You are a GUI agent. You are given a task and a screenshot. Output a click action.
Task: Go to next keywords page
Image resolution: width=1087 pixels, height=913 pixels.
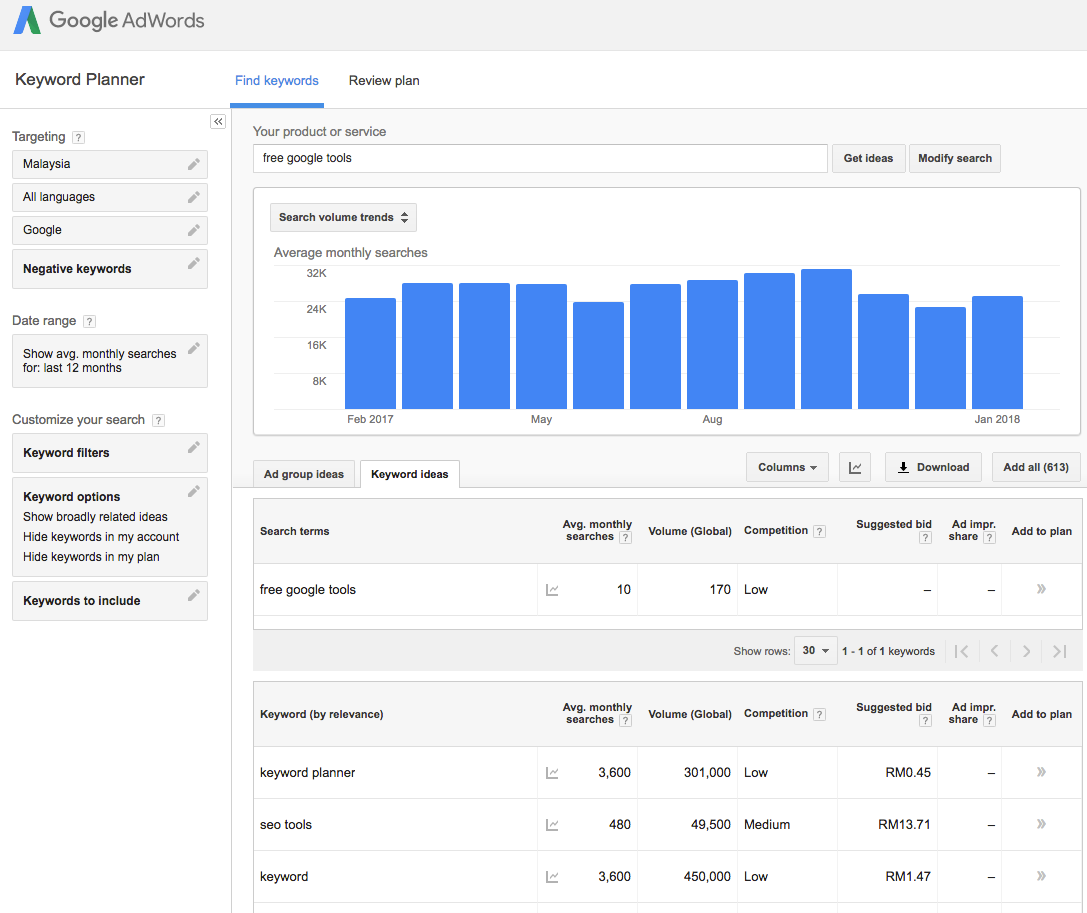(x=1027, y=651)
